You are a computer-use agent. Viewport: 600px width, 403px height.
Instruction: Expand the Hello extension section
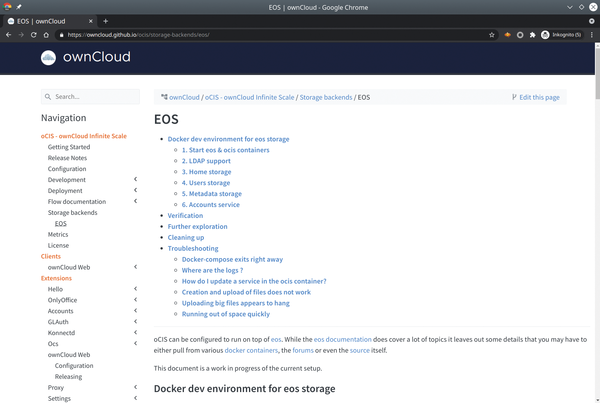coord(135,289)
